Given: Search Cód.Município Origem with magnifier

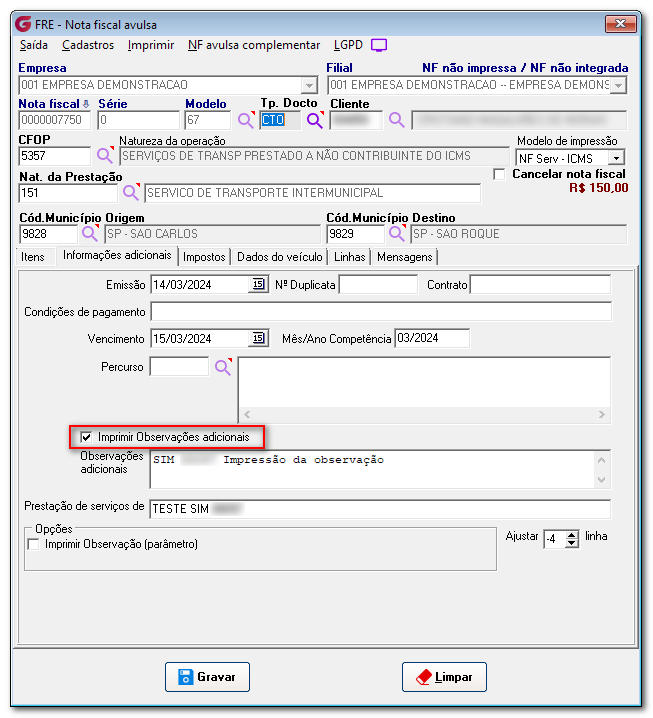Looking at the screenshot, I should (90, 234).
